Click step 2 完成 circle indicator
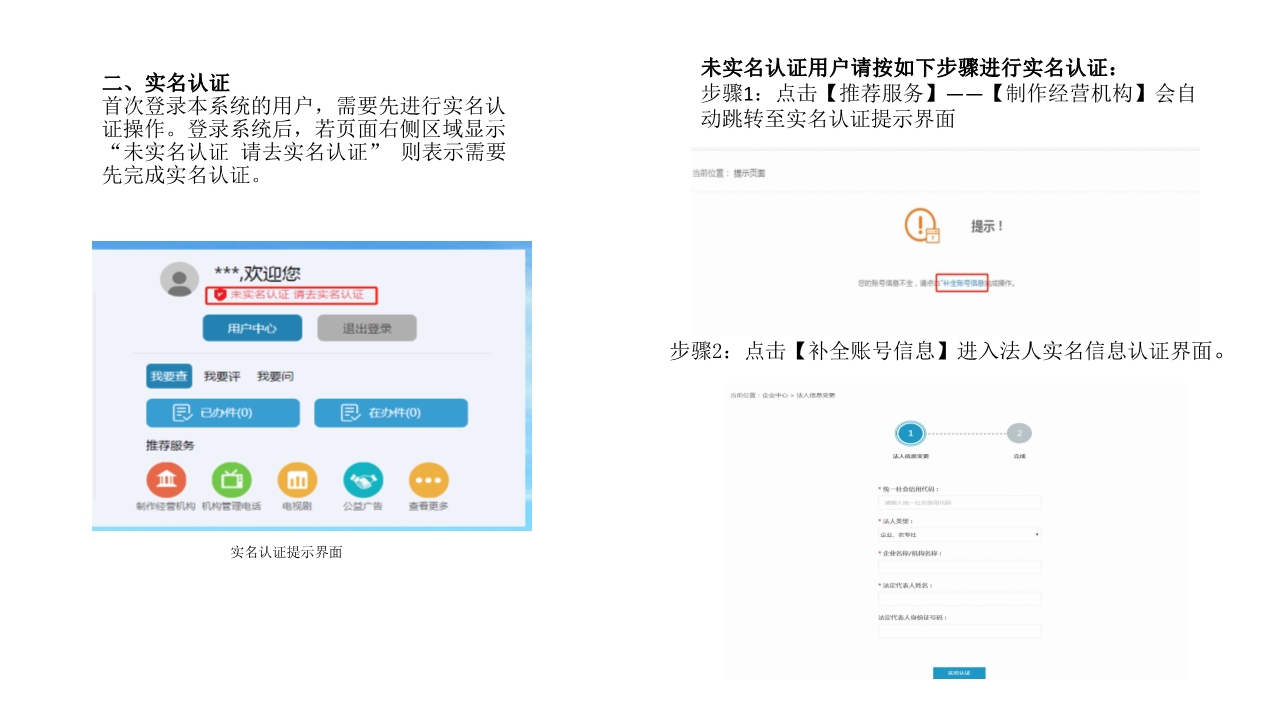1280x720 pixels. click(x=1019, y=433)
